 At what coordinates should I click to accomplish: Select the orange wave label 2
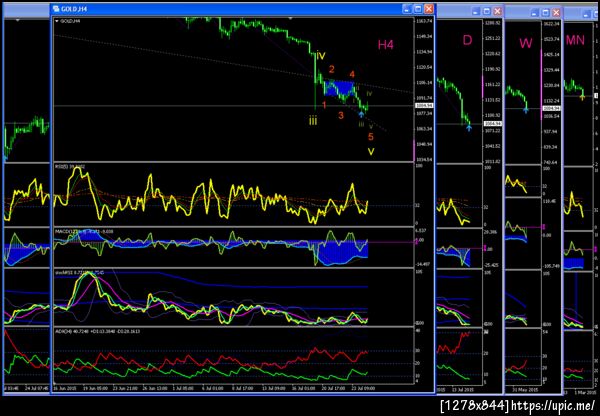(x=331, y=69)
